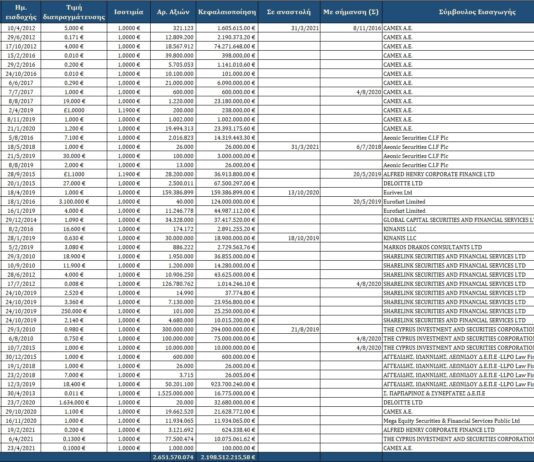Select the price cell 250,000 €
This screenshot has height=462, width=534.
point(74,312)
